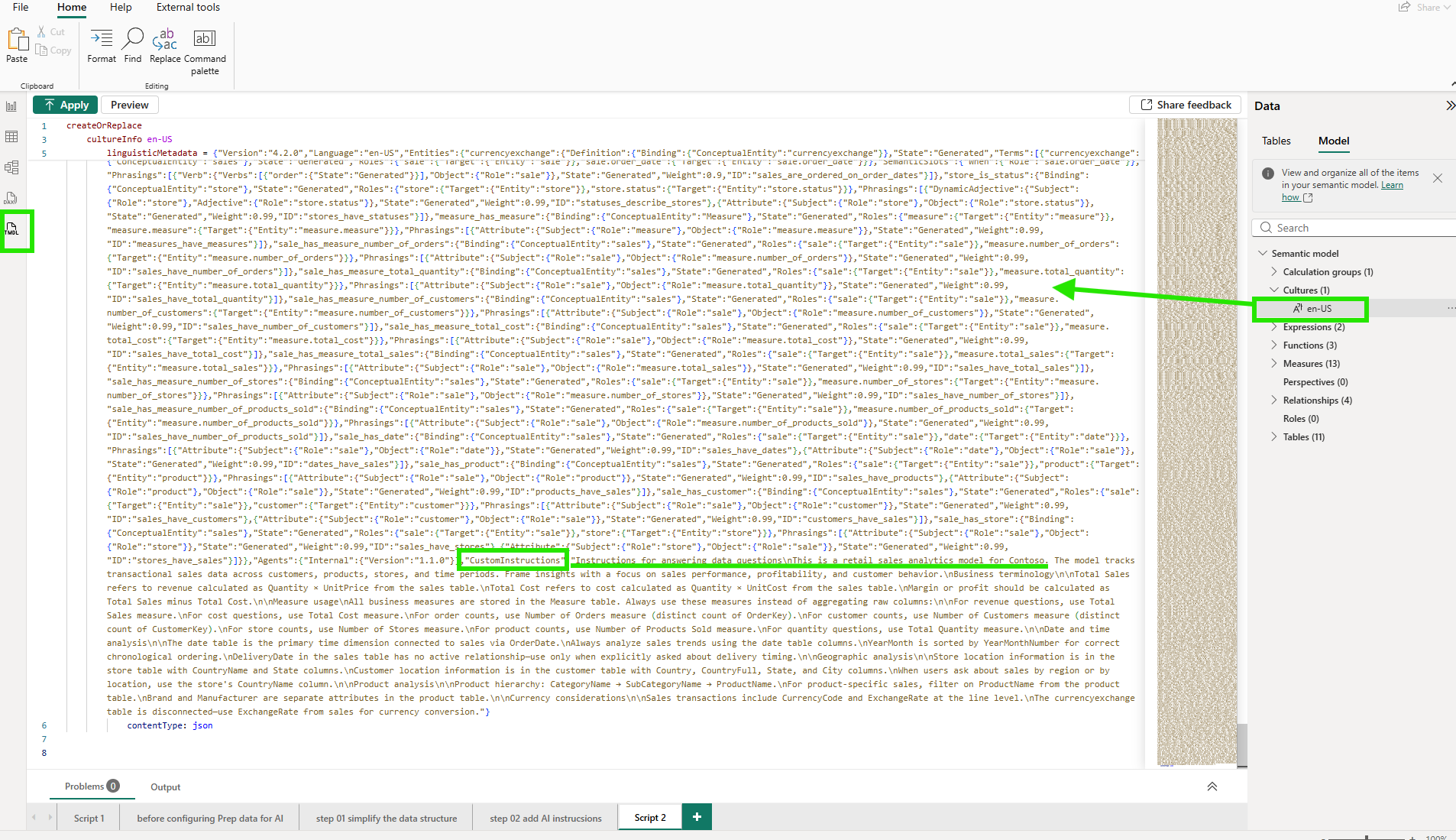Switch to Table view in left sidebar
The image size is (1456, 840).
(x=11, y=137)
